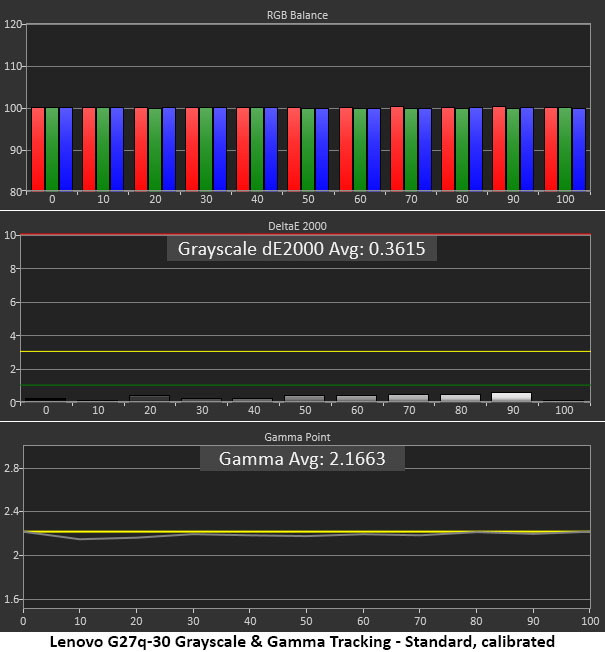Viewport: 605px width, 652px height.
Task: Click the DeltaE bar at 20
Action: click(x=150, y=399)
